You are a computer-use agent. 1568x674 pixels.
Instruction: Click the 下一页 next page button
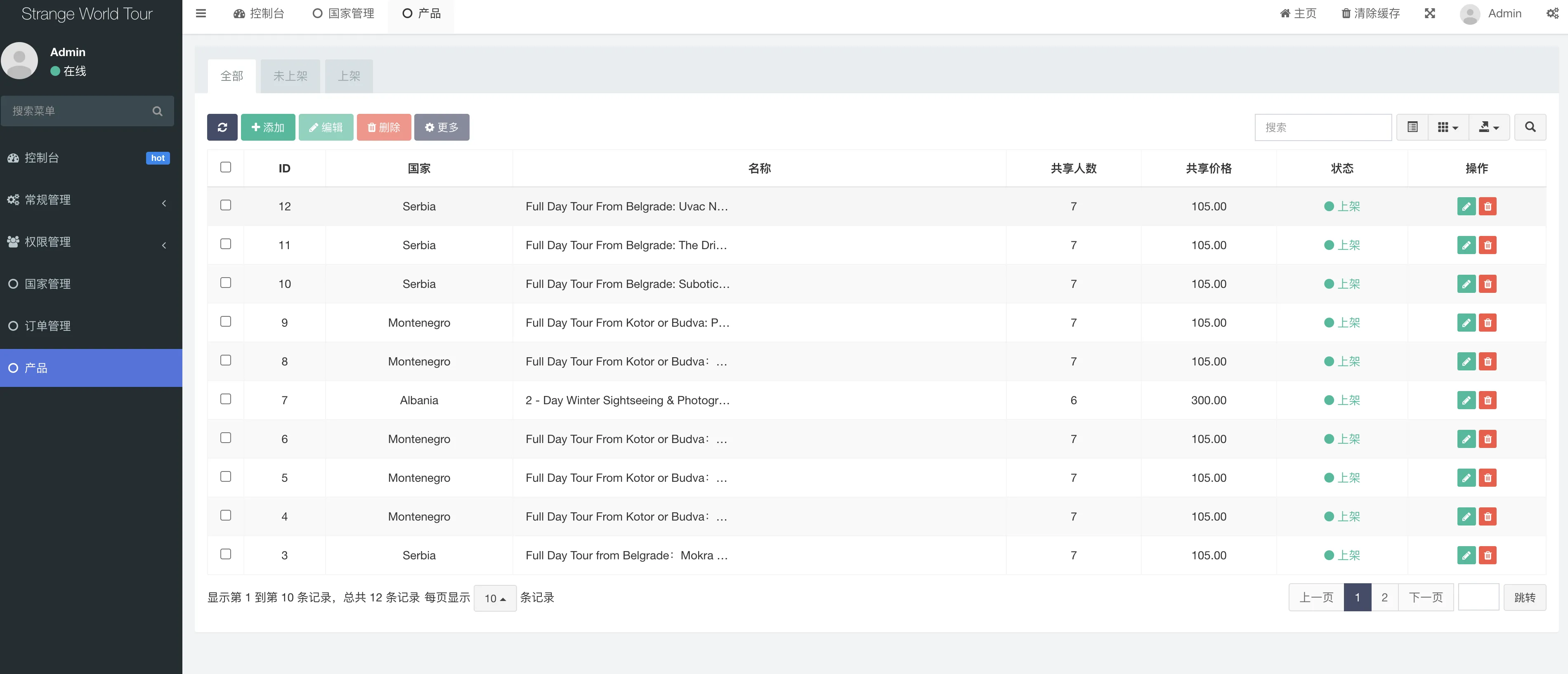click(x=1426, y=597)
